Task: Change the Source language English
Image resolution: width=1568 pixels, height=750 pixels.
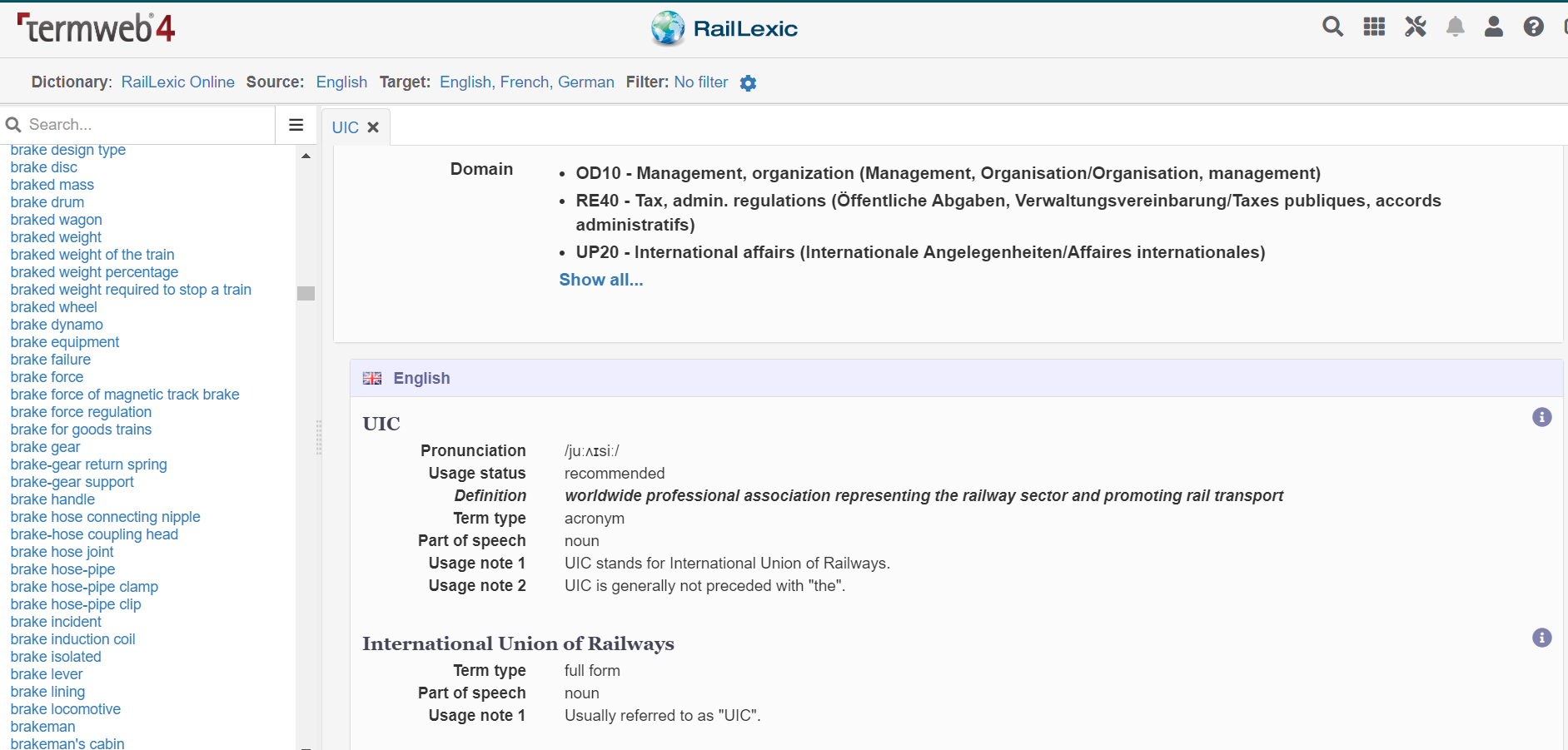Action: pos(341,82)
